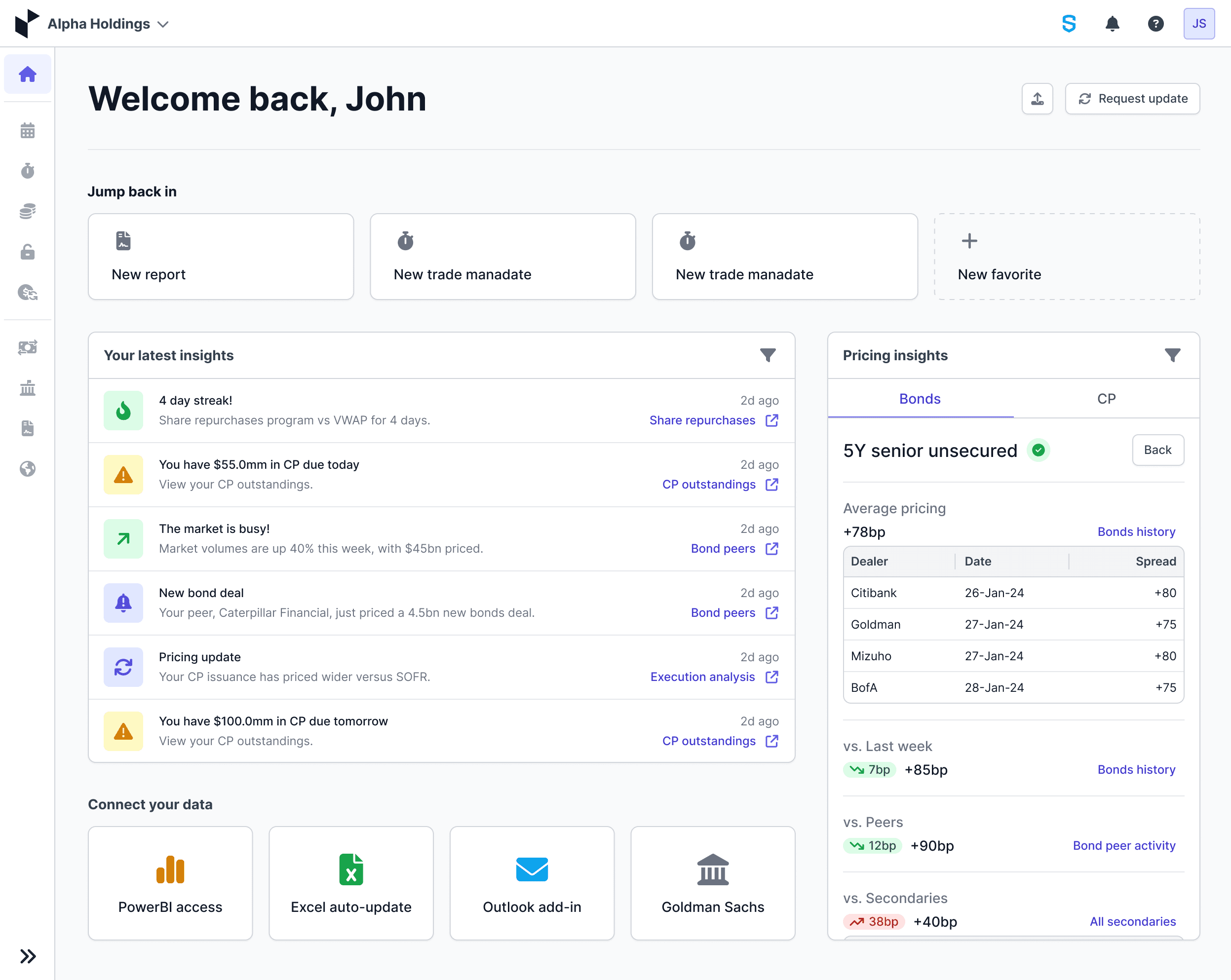Click the Request update button
This screenshot has height=980, width=1231.
click(1132, 99)
